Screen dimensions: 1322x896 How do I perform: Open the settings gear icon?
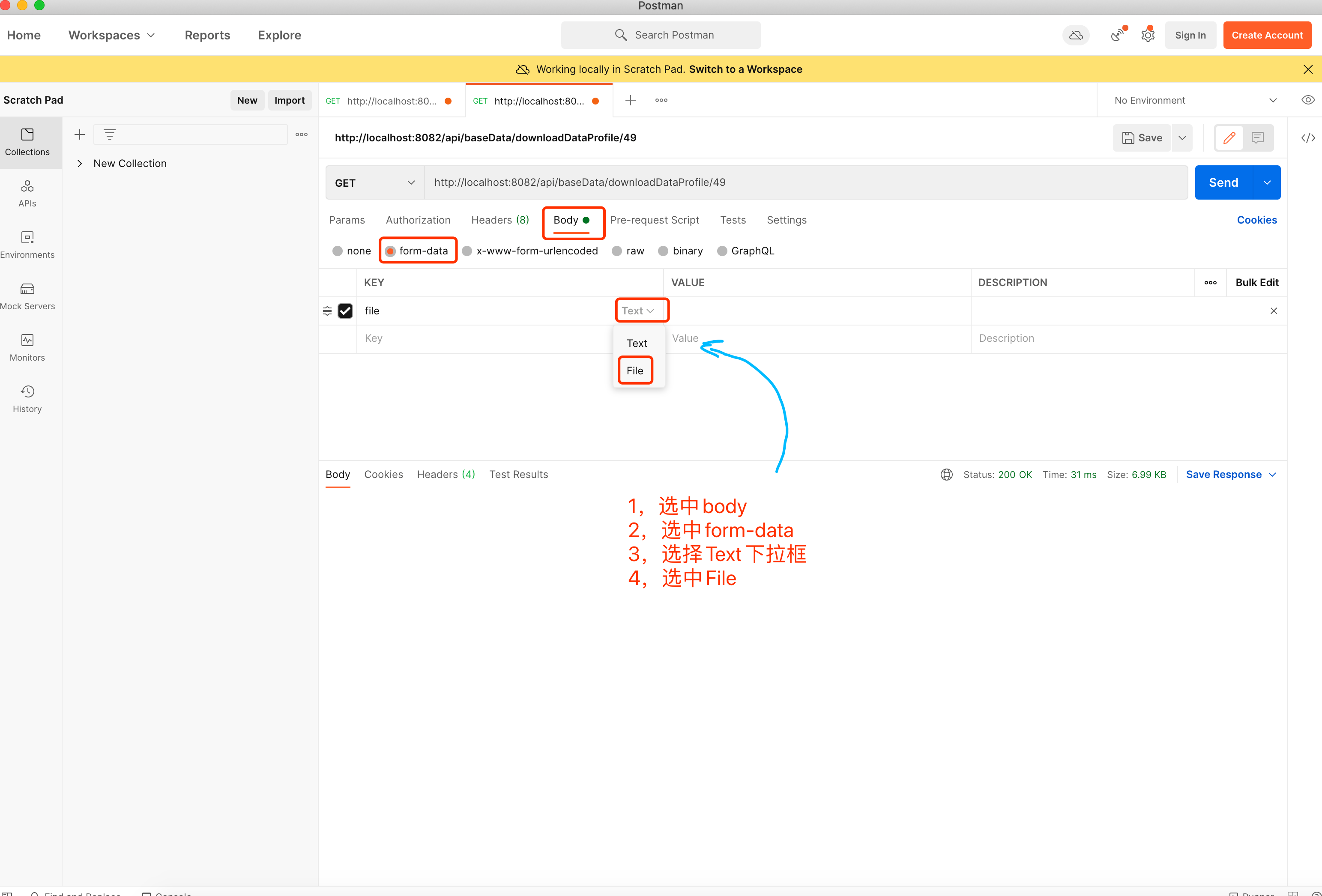click(x=1148, y=35)
